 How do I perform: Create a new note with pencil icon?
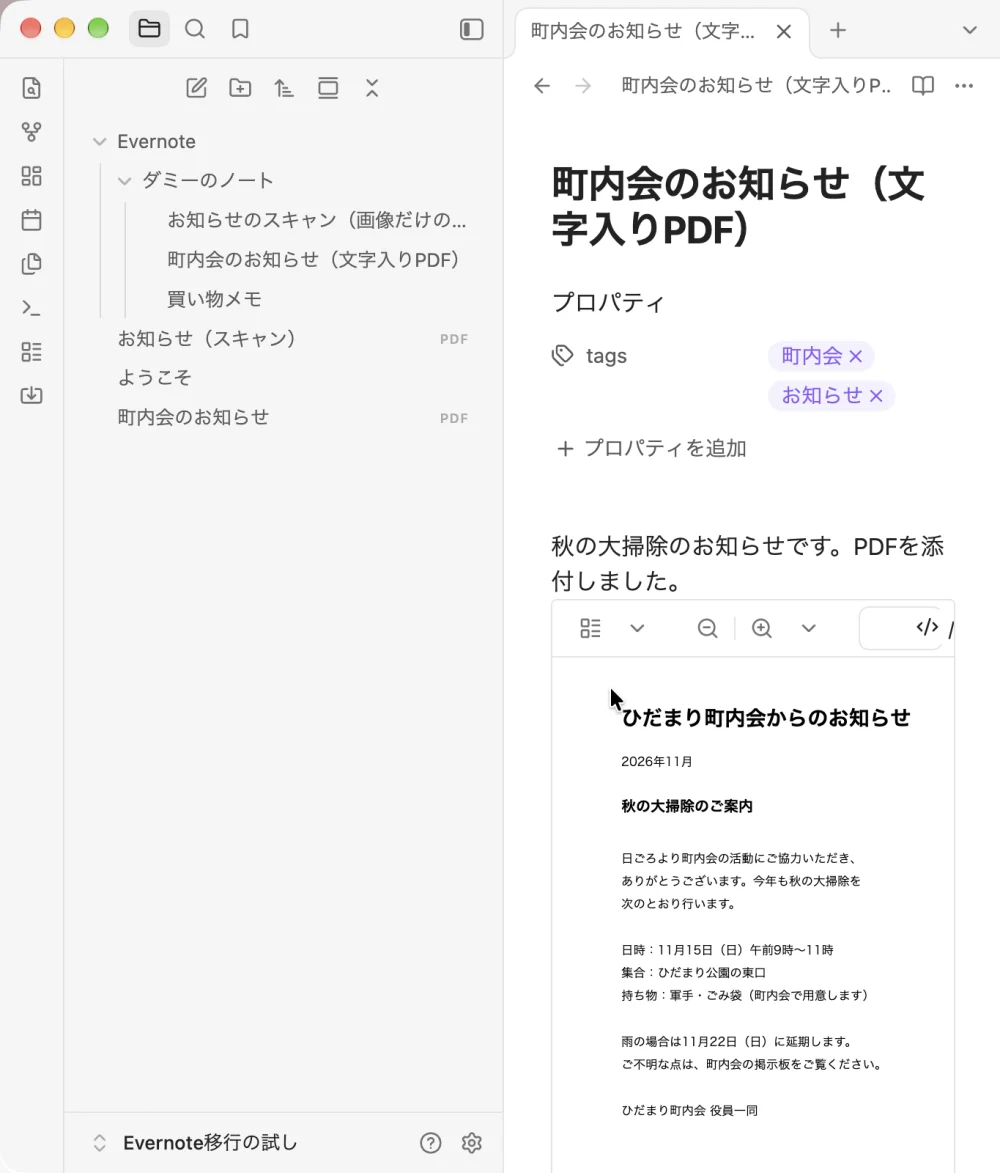[x=196, y=88]
